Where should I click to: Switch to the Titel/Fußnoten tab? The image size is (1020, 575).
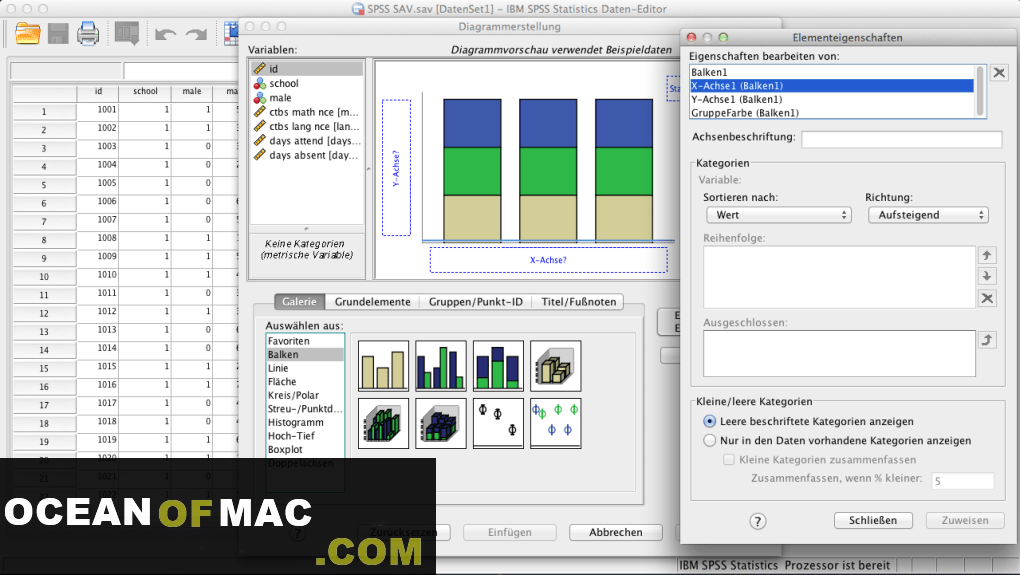click(x=578, y=302)
